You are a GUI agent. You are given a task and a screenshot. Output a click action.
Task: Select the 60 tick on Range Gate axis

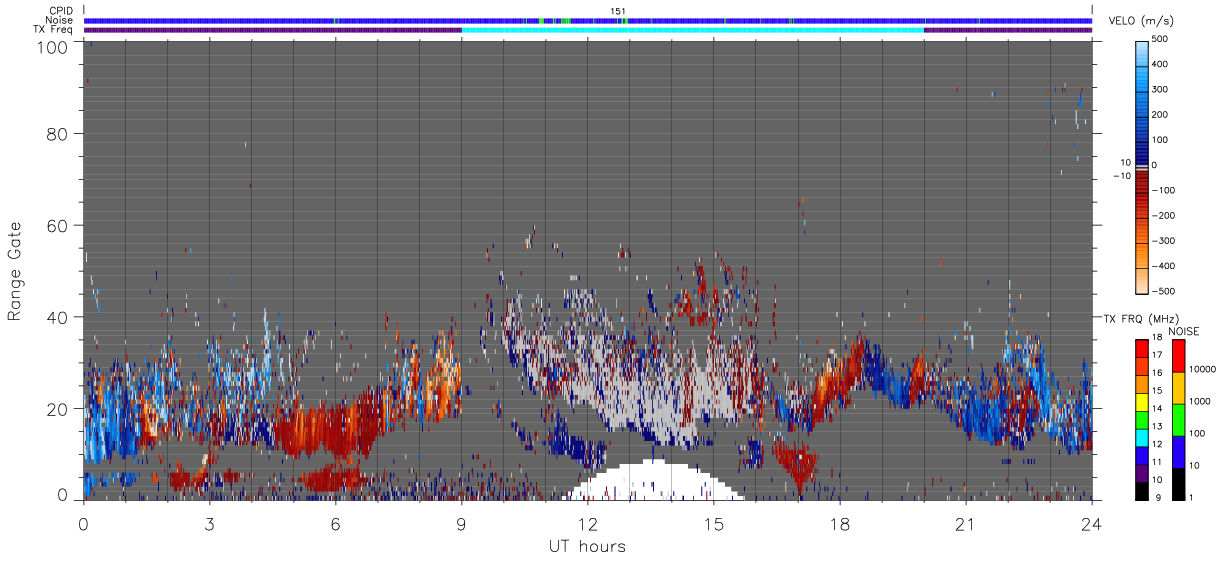(x=56, y=226)
